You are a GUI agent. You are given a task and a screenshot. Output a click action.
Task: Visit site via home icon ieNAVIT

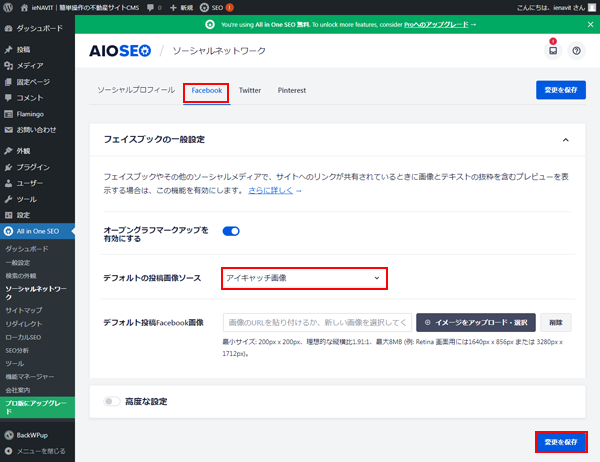click(80, 7)
